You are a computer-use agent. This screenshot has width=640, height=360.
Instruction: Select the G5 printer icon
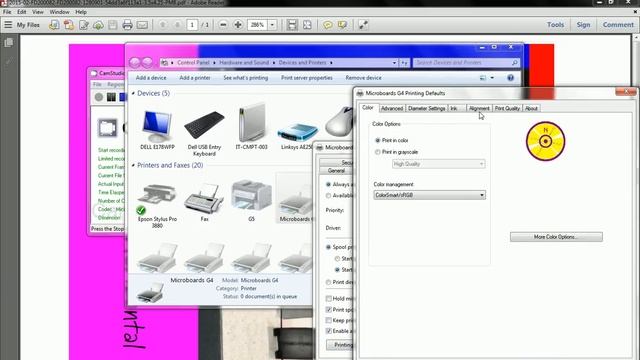(x=251, y=201)
